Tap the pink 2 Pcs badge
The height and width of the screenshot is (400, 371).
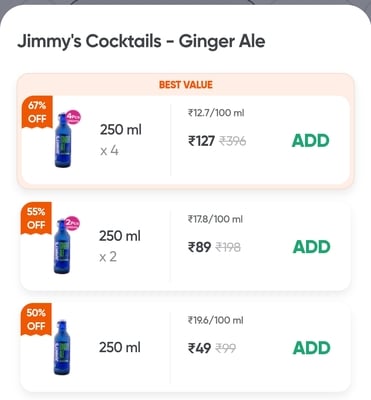pos(72,224)
